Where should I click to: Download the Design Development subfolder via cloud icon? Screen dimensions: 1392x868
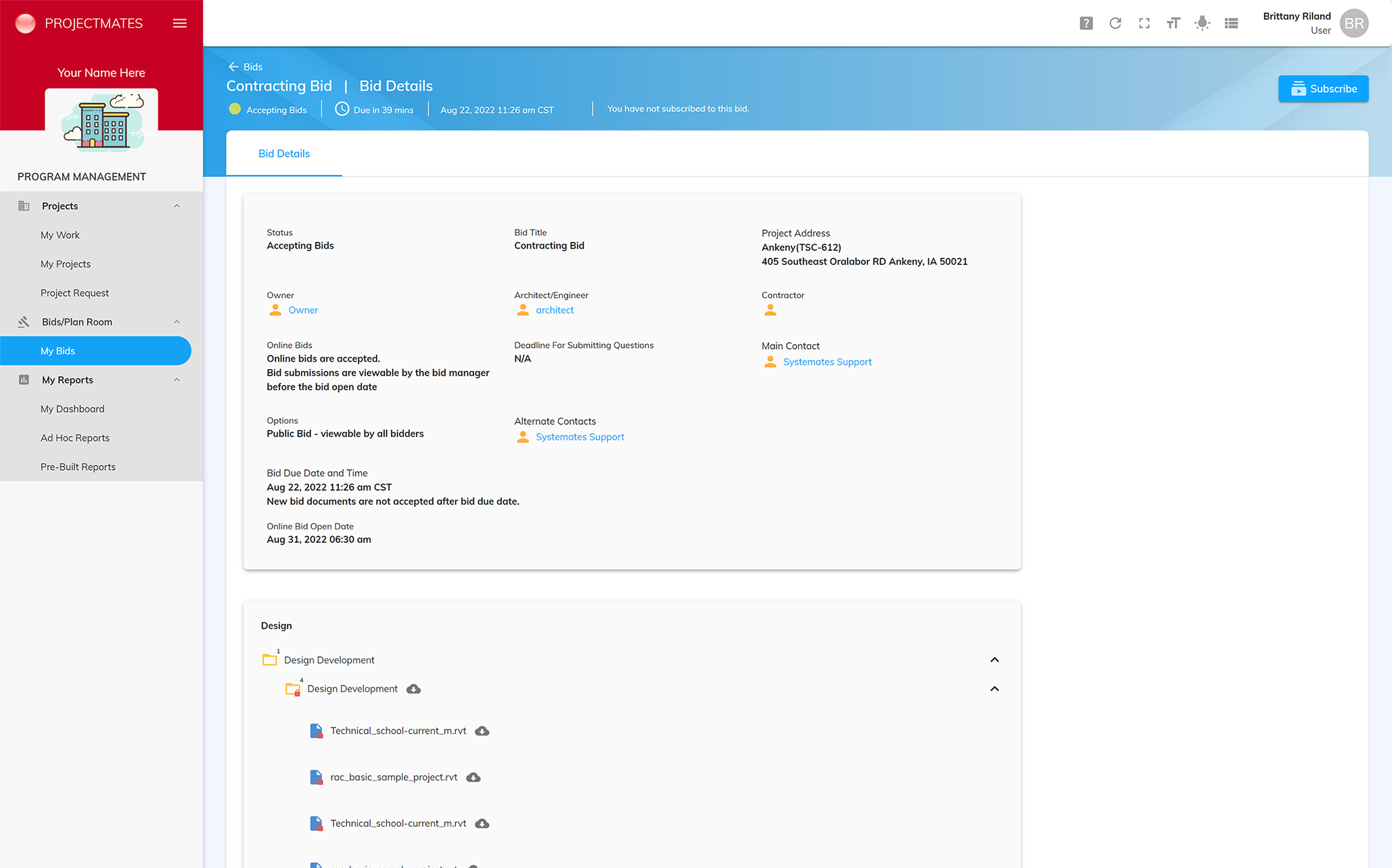tap(413, 689)
